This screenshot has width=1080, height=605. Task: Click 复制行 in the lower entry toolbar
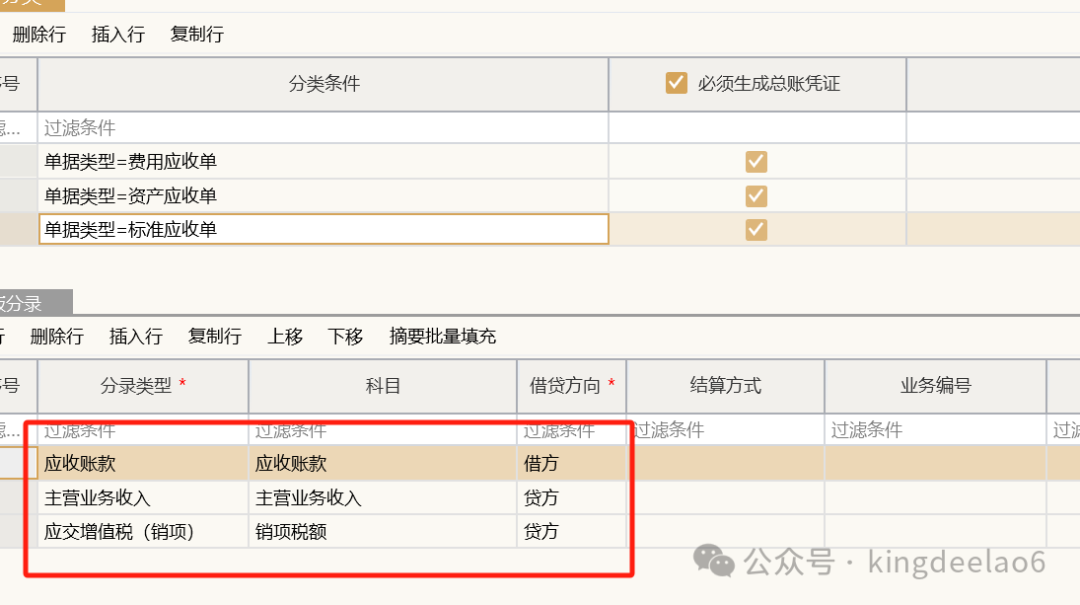click(215, 336)
